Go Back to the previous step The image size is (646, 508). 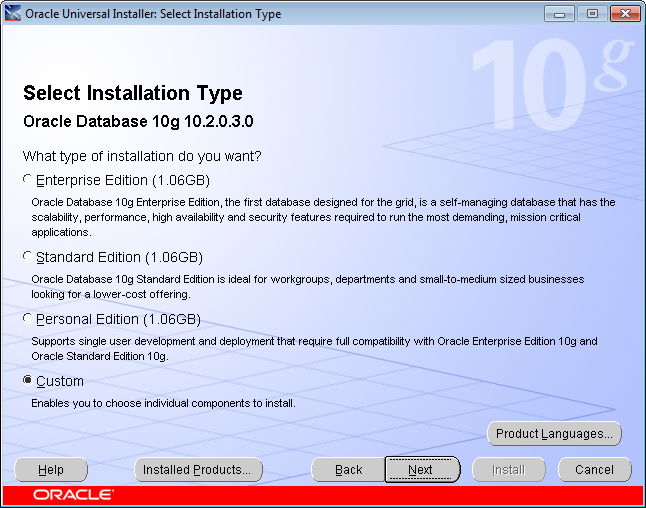349,469
